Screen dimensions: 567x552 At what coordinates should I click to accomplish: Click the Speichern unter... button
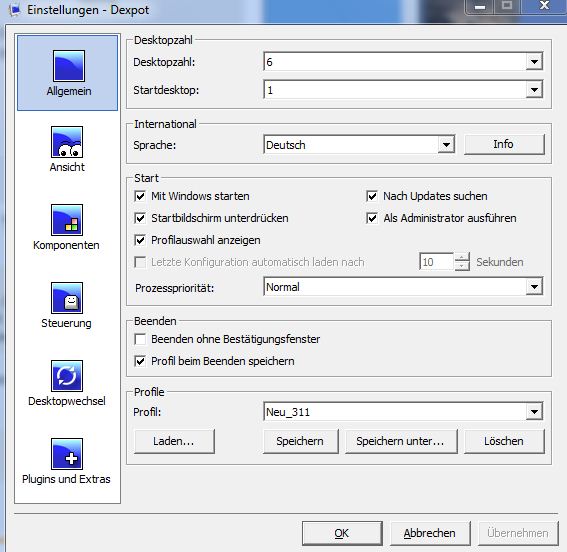401,441
